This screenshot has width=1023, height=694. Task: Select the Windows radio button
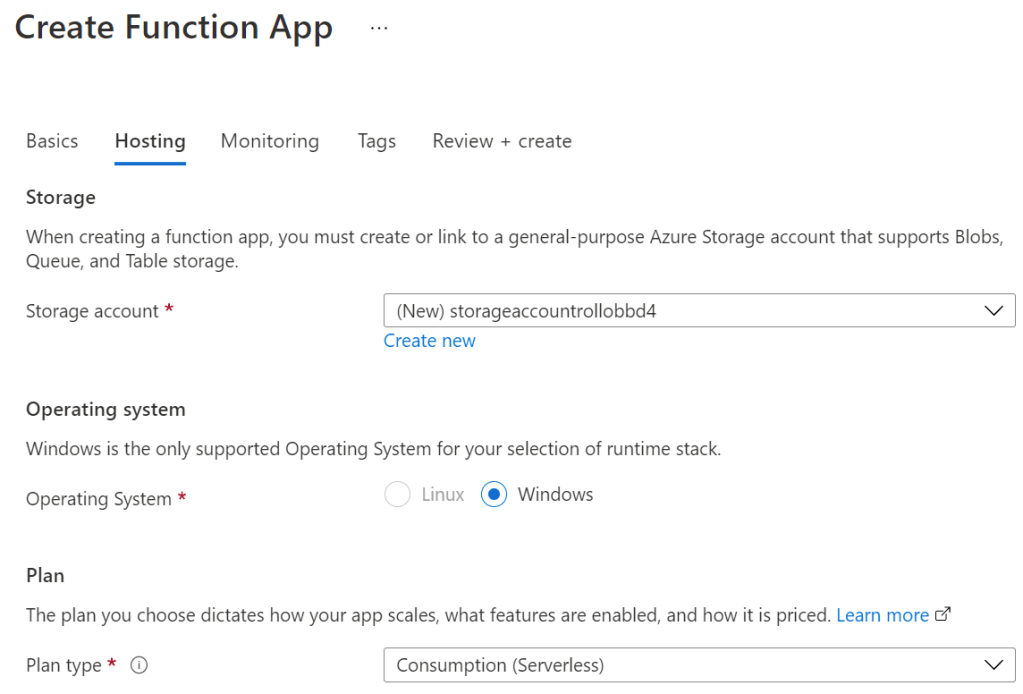click(x=494, y=495)
